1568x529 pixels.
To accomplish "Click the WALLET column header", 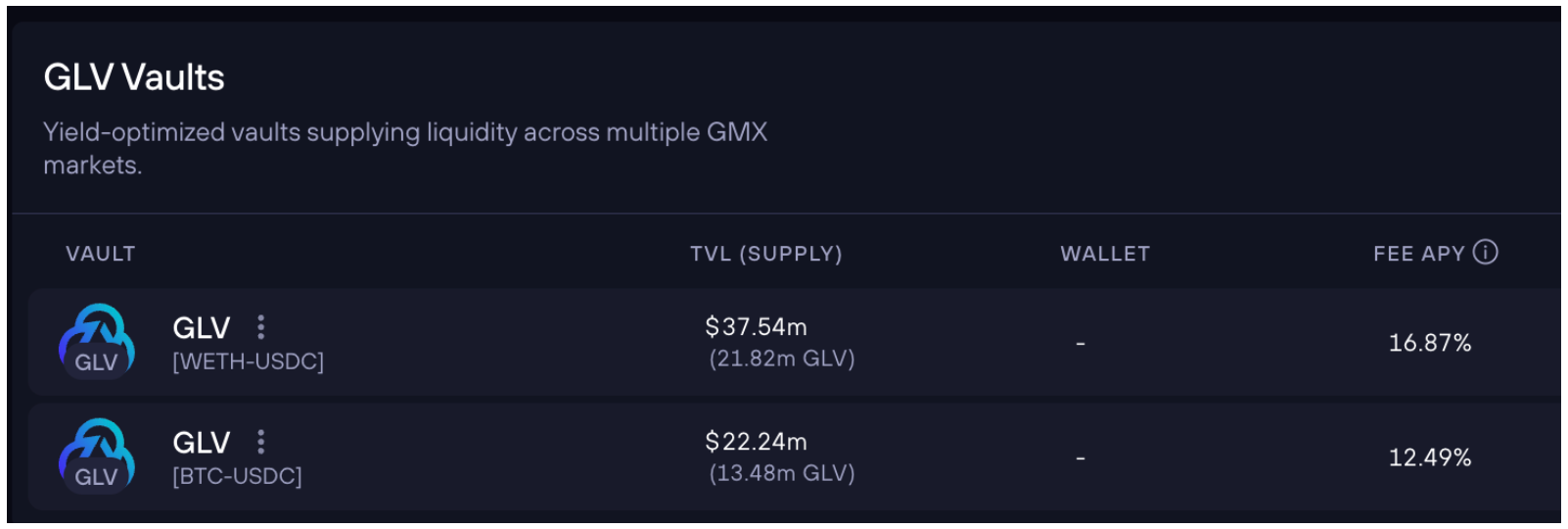I will pyautogui.click(x=1105, y=254).
